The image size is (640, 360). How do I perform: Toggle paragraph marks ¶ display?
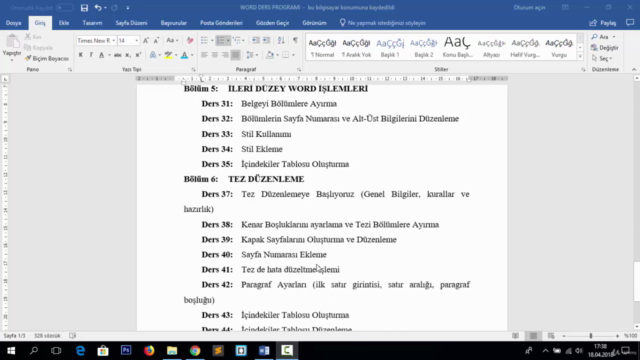295,40
